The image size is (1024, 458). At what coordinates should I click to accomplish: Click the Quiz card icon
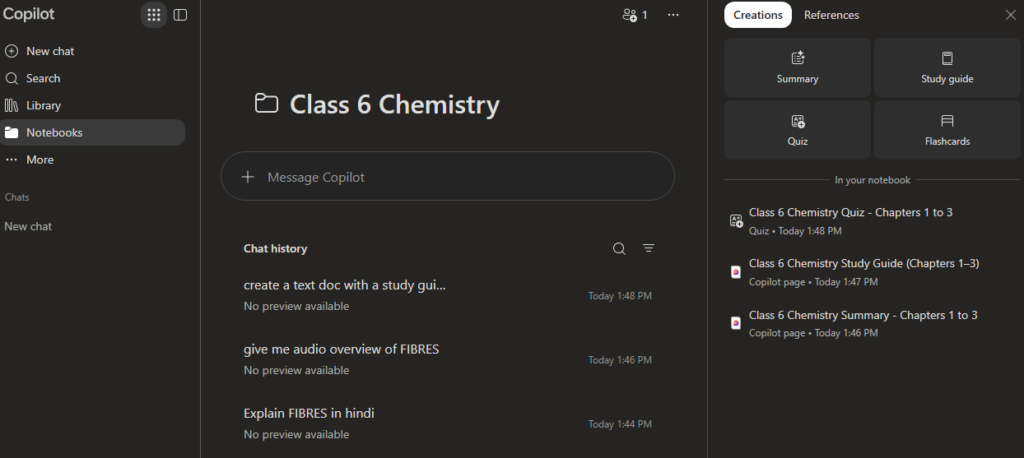pos(797,121)
